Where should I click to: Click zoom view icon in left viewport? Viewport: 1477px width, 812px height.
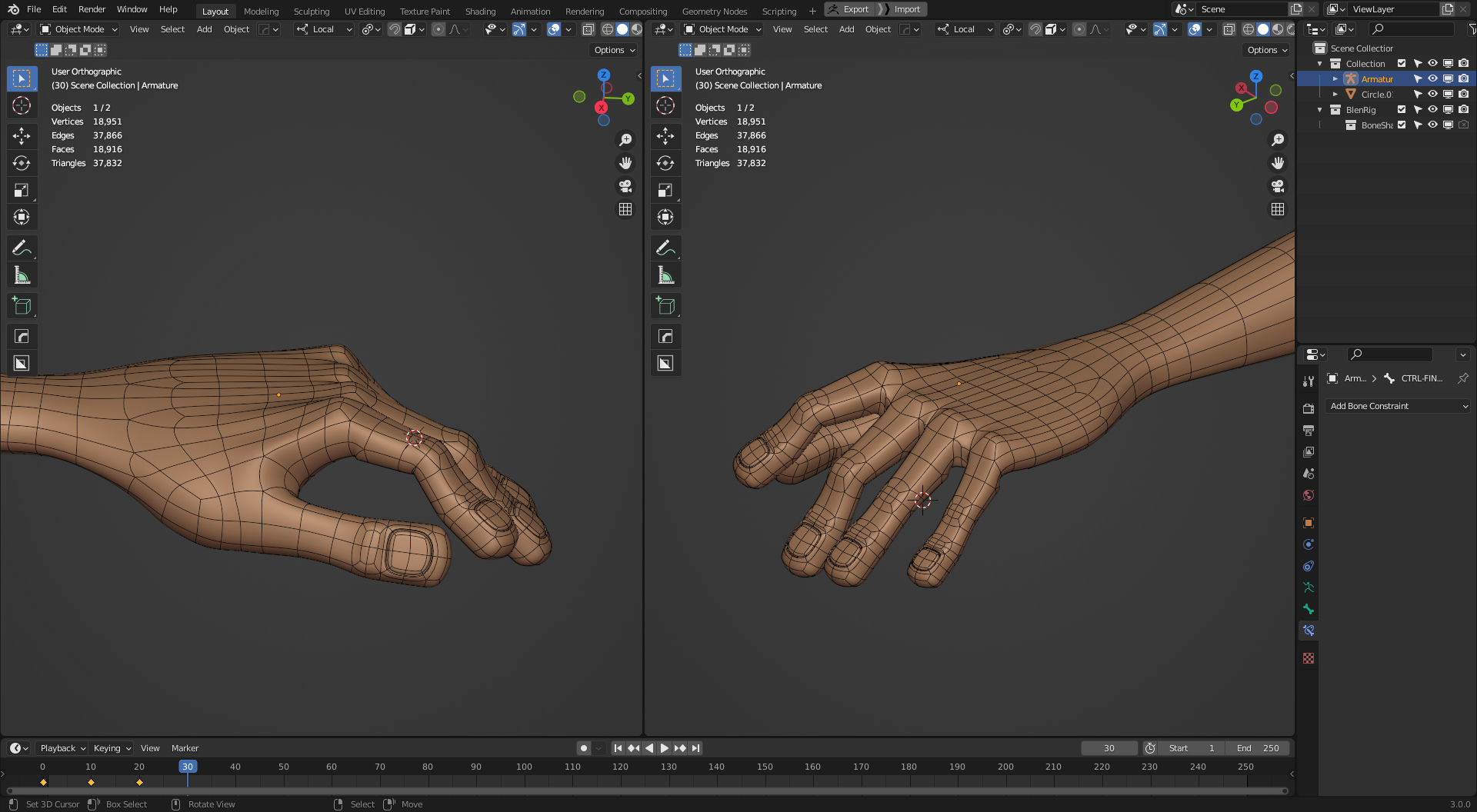(625, 140)
